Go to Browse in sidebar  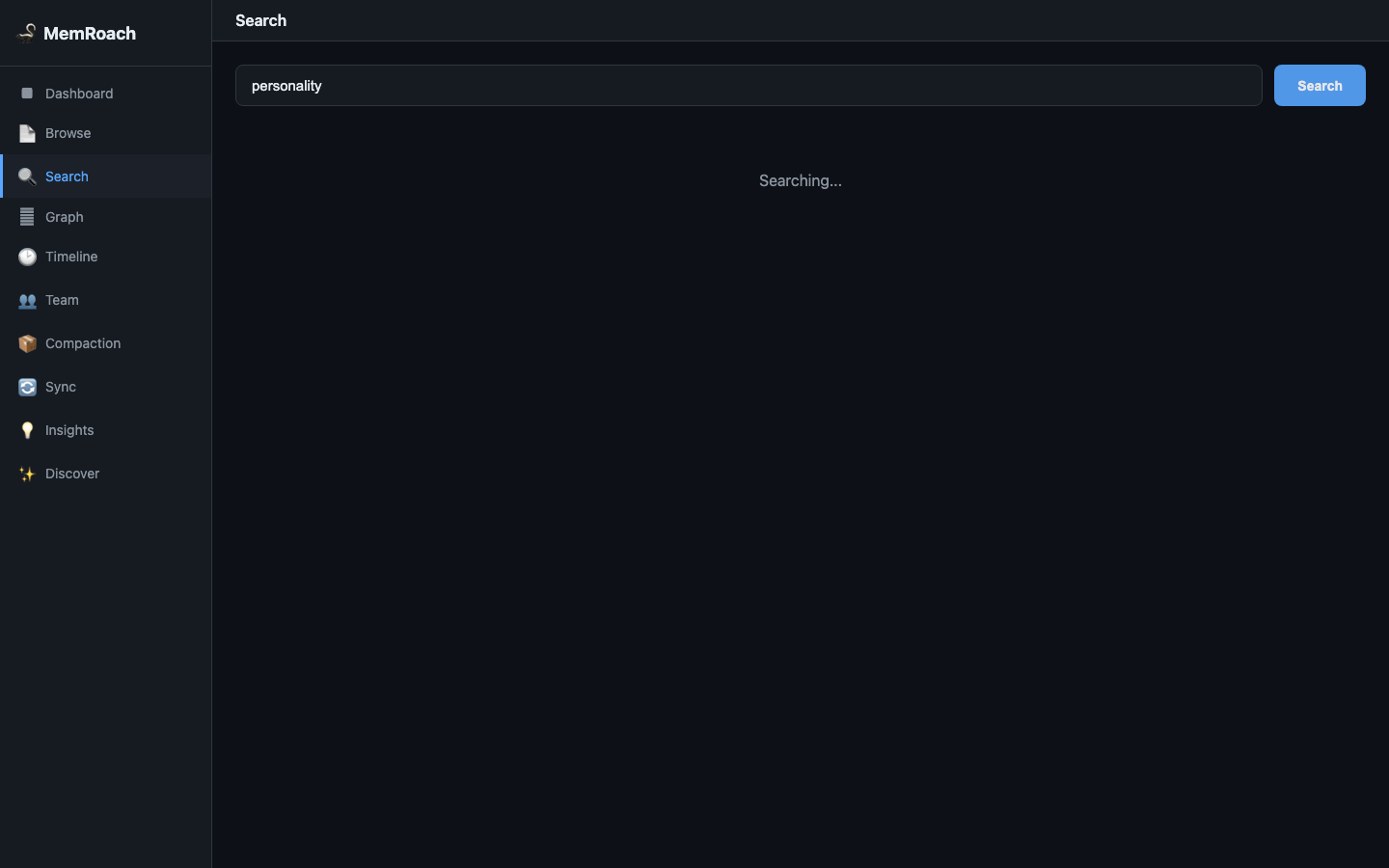106,133
